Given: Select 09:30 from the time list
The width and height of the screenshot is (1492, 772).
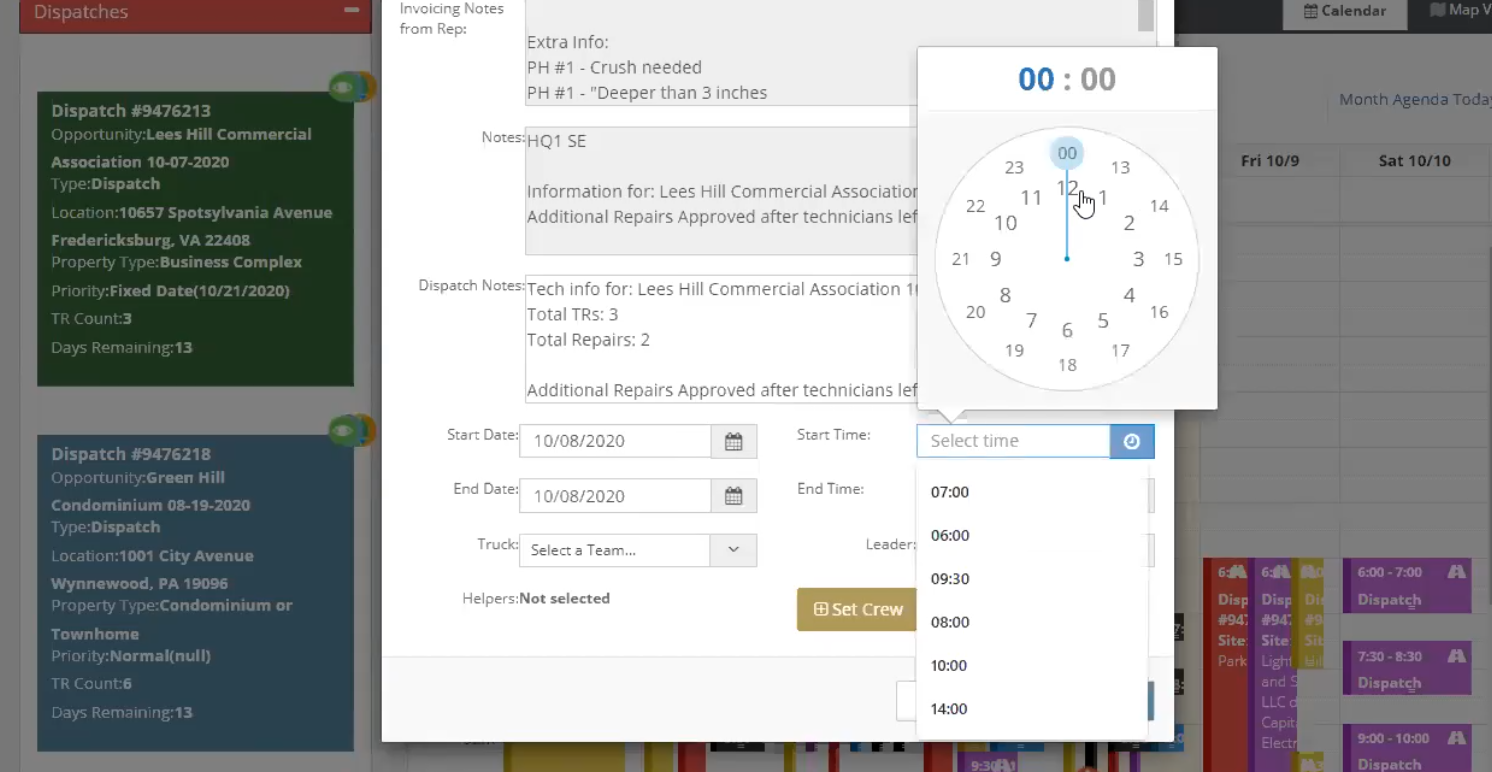Looking at the screenshot, I should pyautogui.click(x=950, y=578).
